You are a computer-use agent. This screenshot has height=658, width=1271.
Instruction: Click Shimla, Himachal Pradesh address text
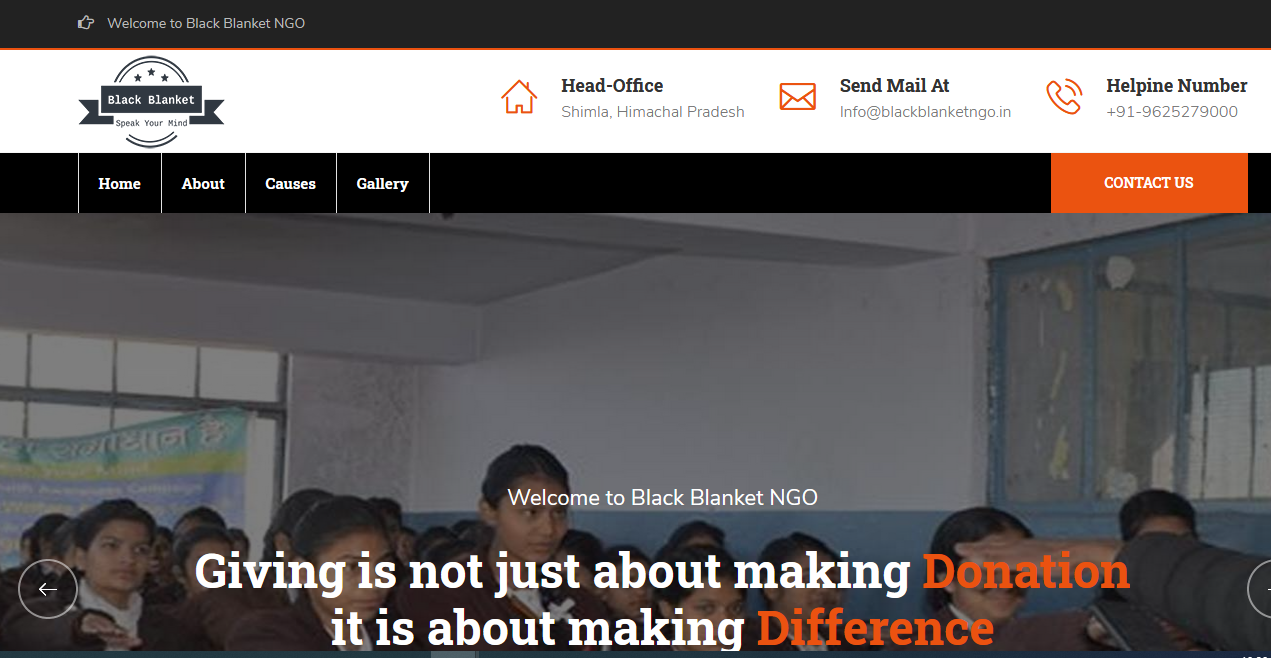(653, 112)
